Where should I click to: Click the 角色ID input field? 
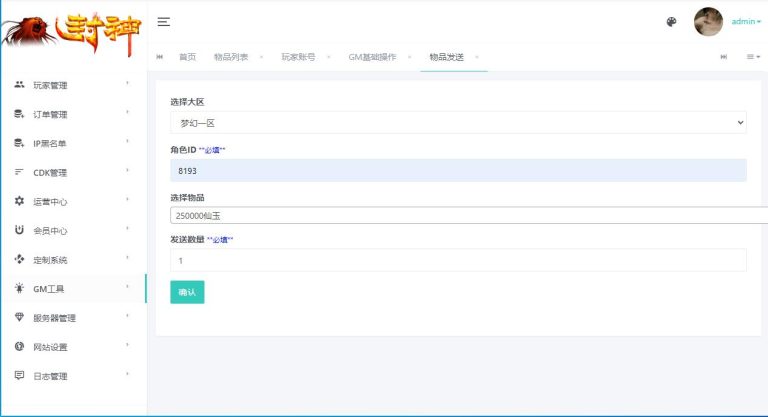(458, 171)
